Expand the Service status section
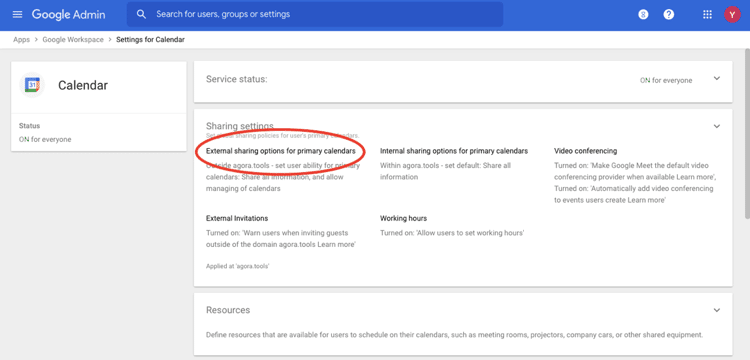 (716, 78)
